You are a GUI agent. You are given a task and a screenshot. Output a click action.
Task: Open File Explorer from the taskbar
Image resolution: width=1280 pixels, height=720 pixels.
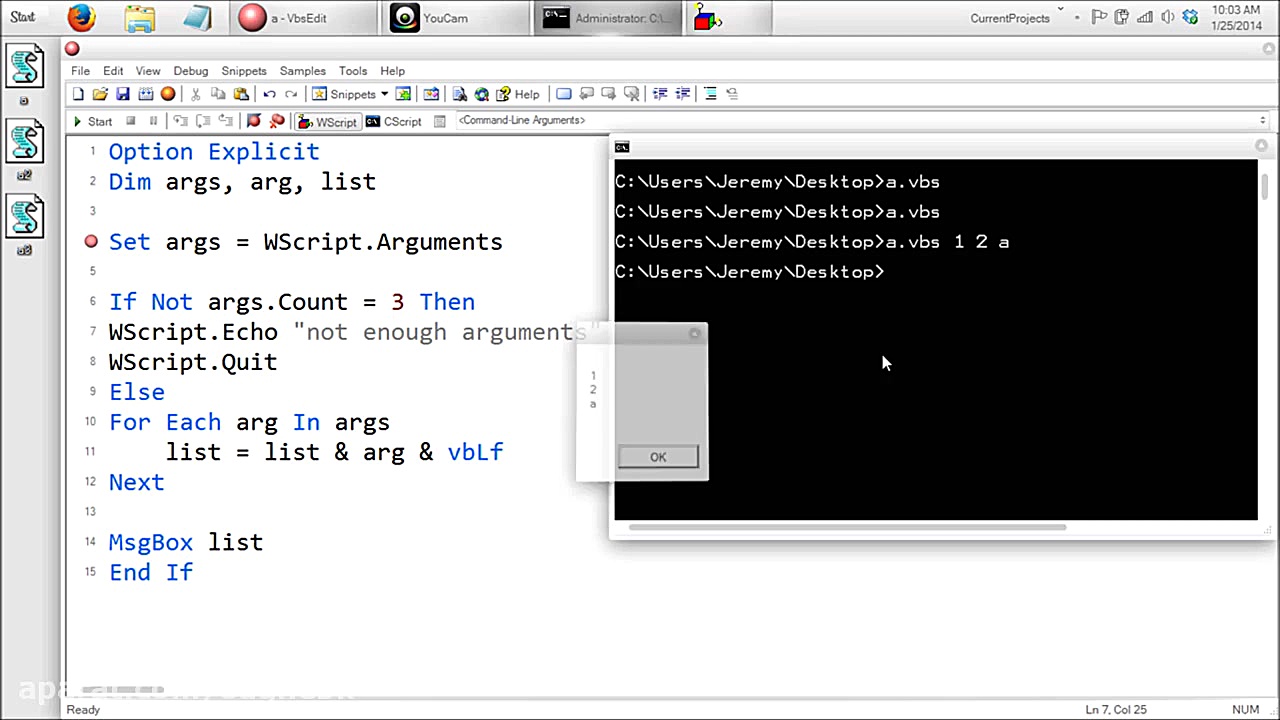coord(141,18)
